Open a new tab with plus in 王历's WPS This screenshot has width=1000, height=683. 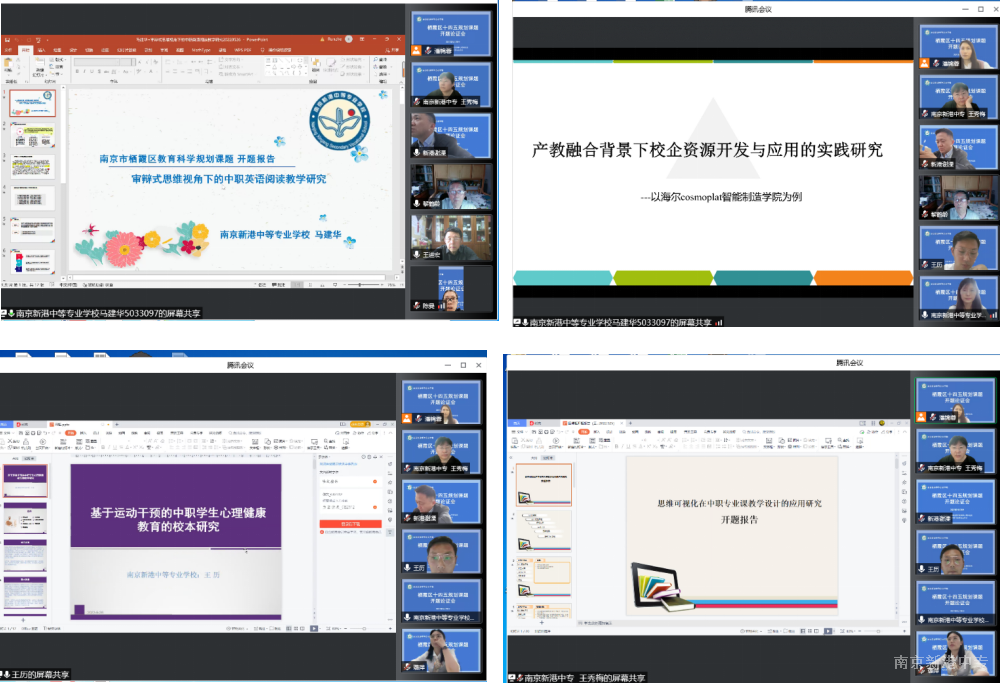tap(116, 424)
